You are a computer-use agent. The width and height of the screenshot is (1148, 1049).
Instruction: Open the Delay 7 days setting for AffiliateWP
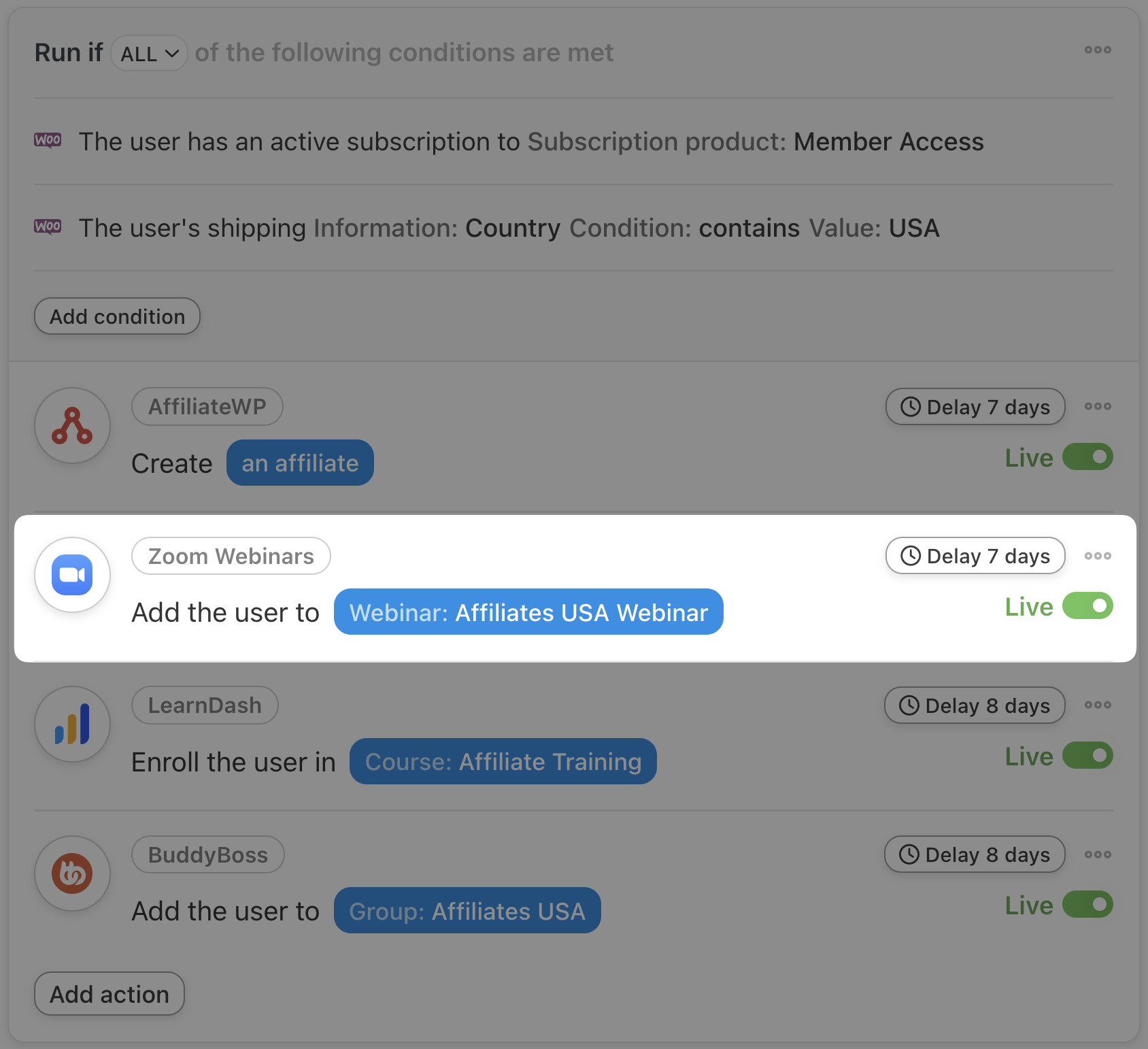[975, 407]
